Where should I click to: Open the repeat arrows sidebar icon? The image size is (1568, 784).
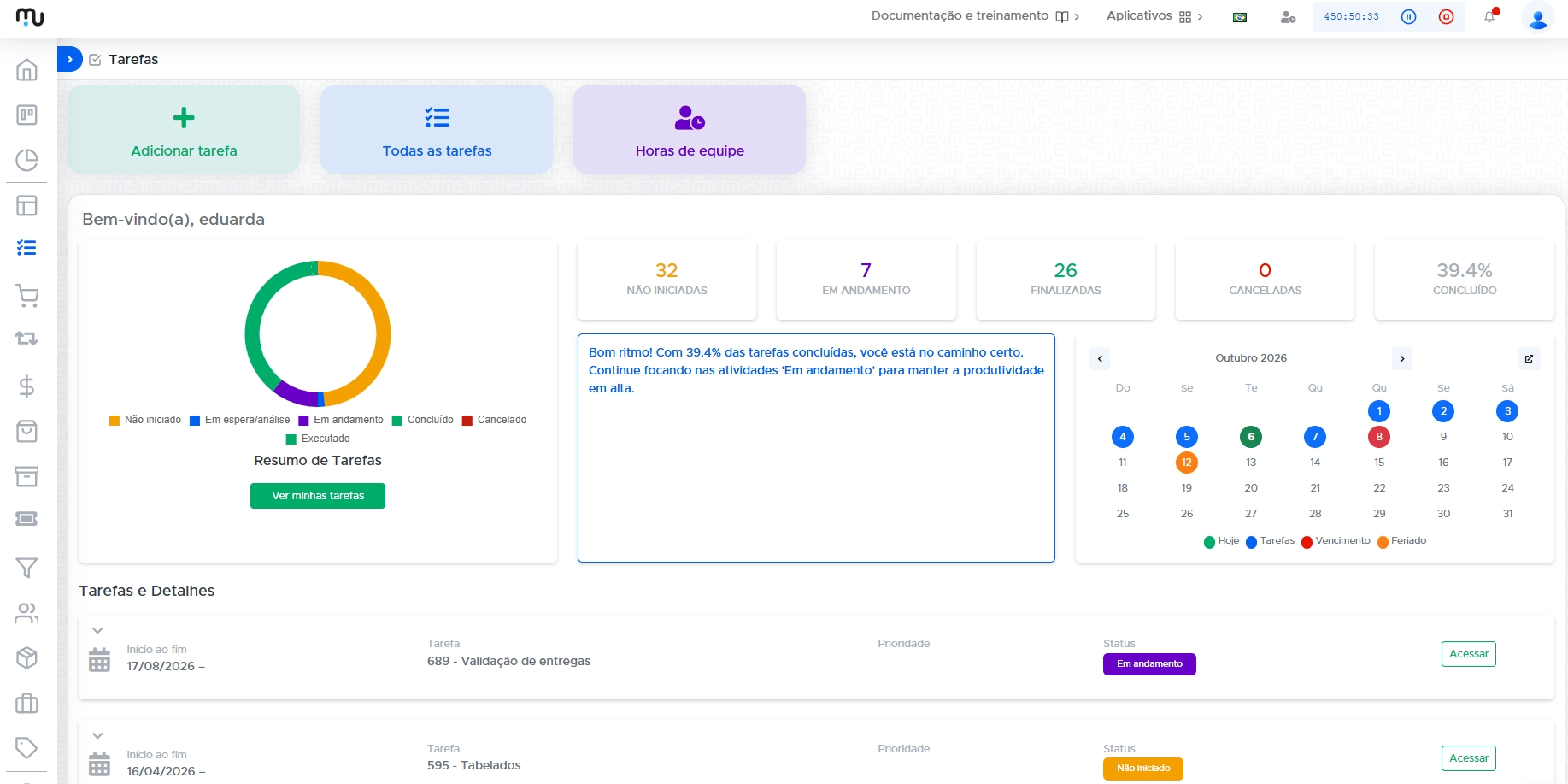tap(26, 339)
